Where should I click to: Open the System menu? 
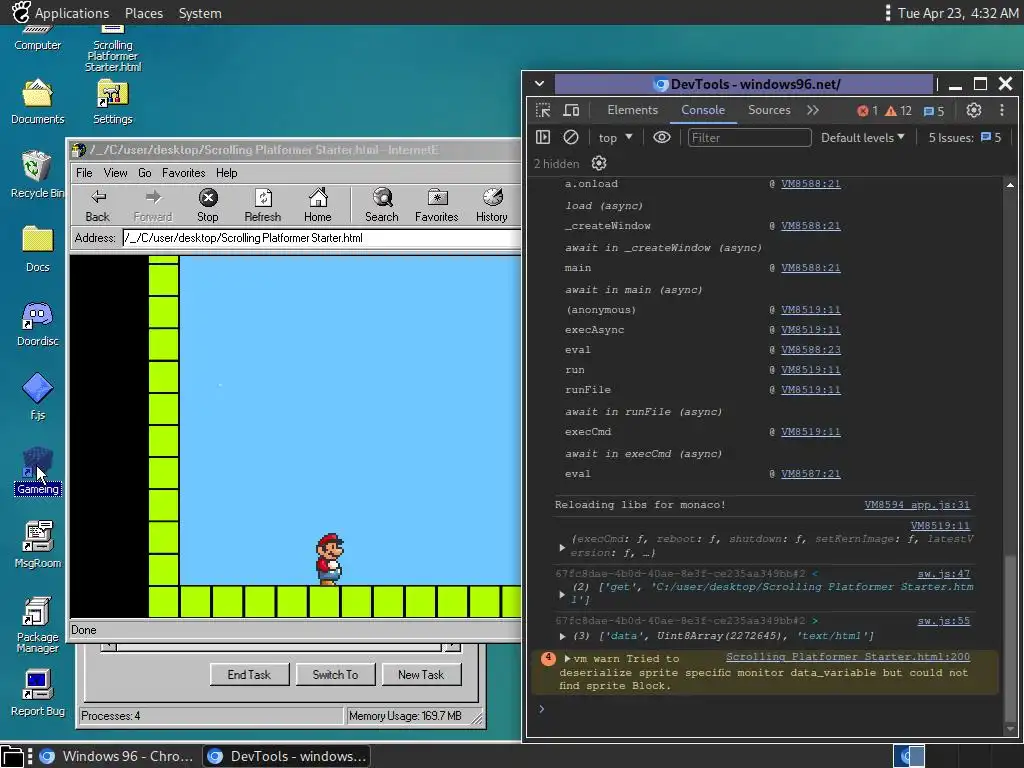[x=200, y=13]
